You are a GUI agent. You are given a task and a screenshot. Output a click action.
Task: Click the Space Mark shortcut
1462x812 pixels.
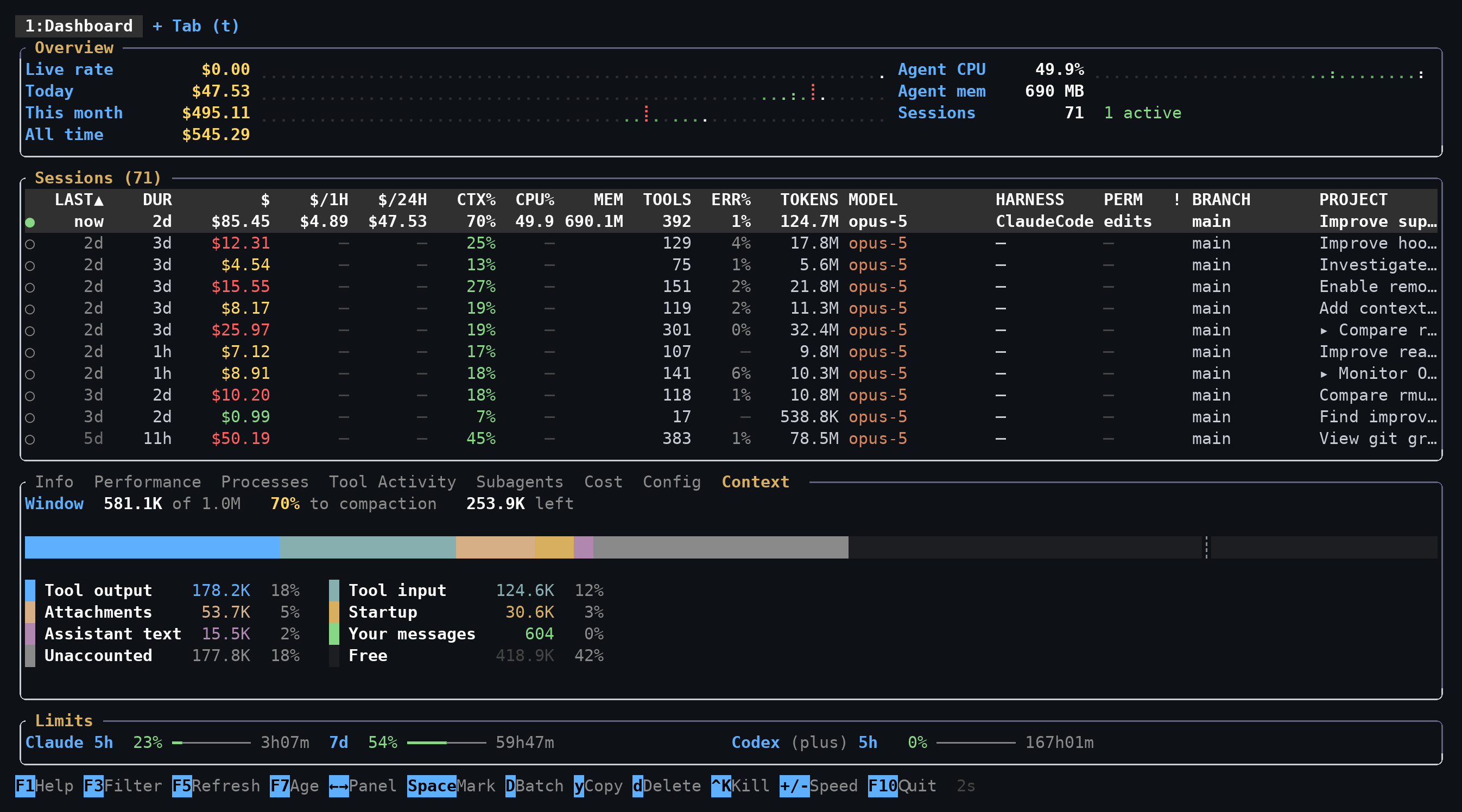(x=451, y=786)
